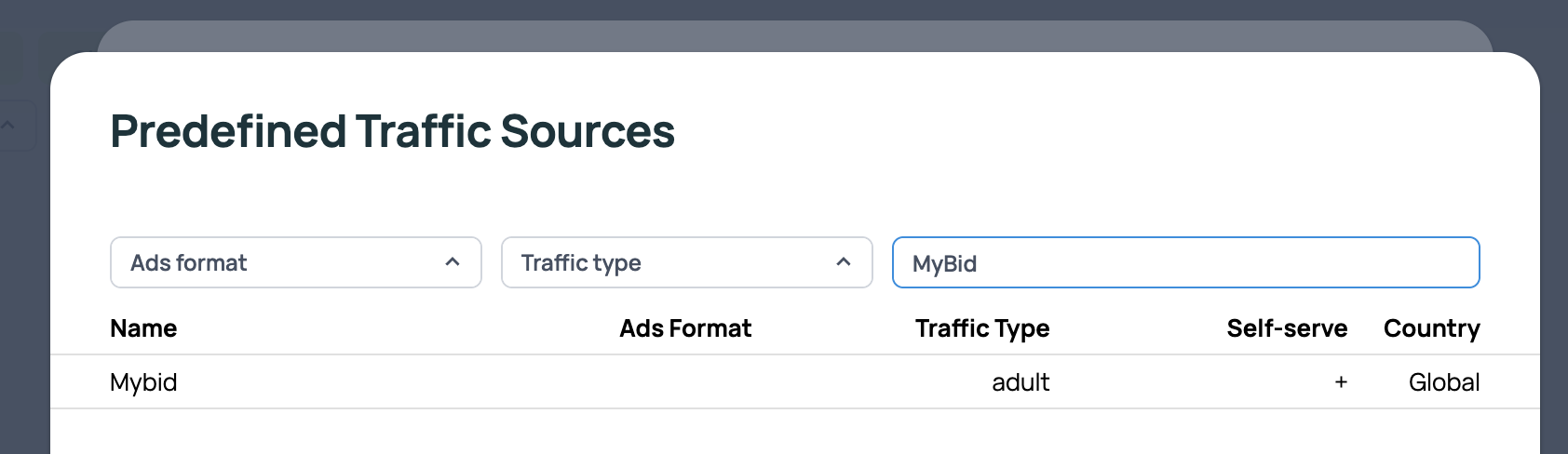Click the dimmed backdrop above the dialog
Screen dimensions: 1568x454
pyautogui.click(x=782, y=9)
